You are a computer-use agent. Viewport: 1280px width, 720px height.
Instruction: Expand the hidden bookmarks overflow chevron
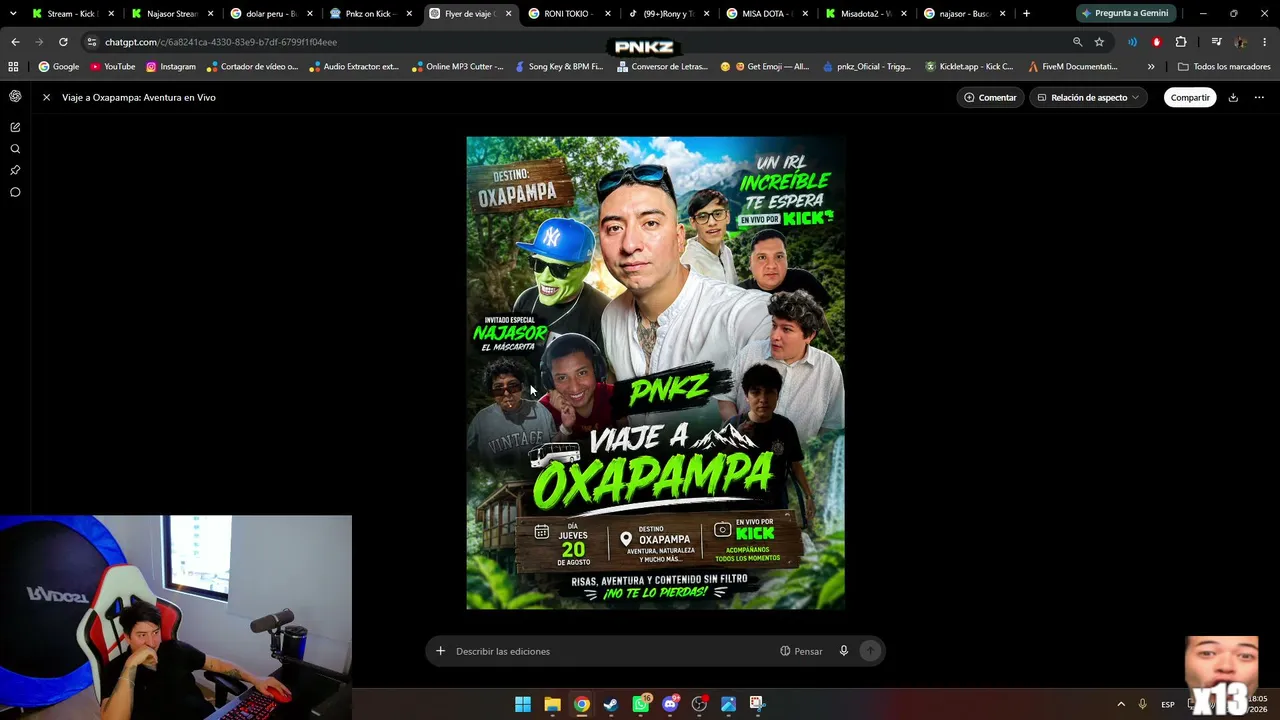(1151, 67)
